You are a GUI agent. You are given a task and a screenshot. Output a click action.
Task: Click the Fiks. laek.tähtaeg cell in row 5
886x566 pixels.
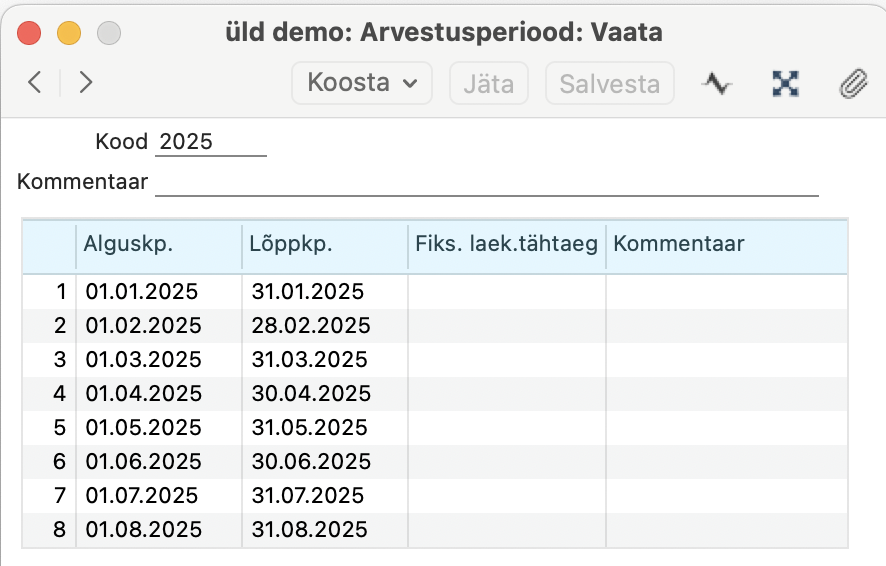(x=507, y=428)
